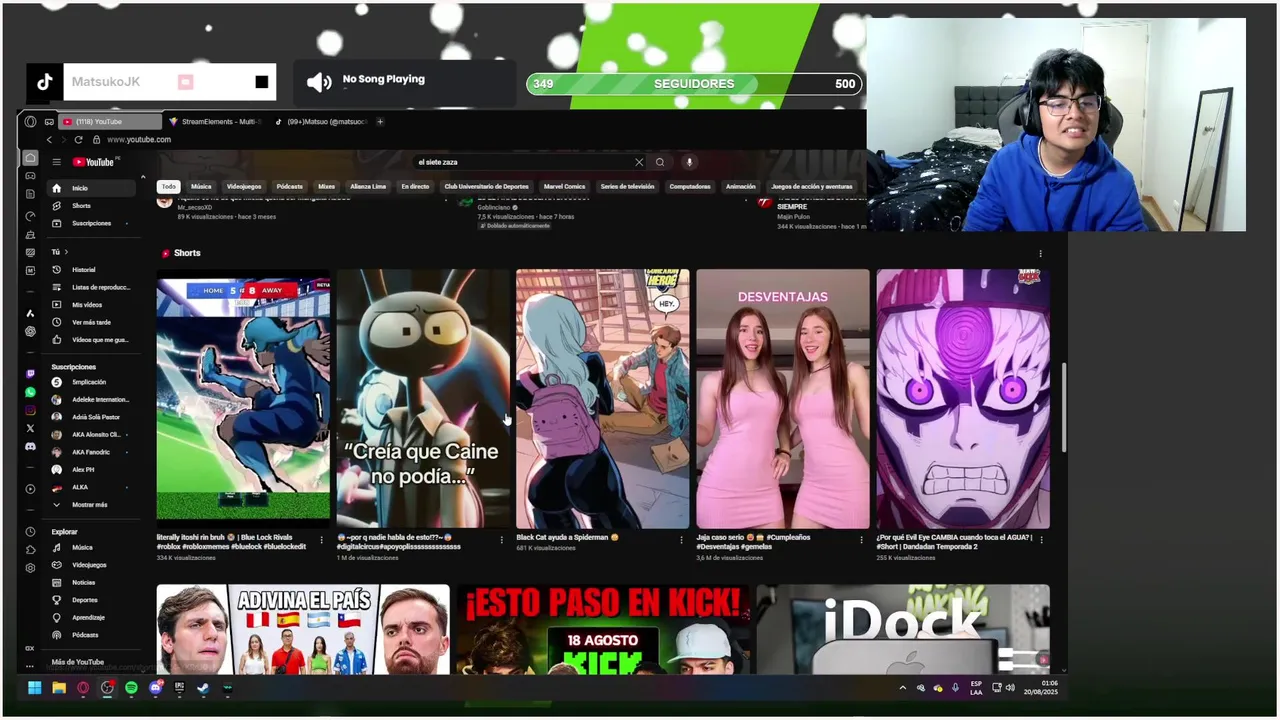Open File Explorer from the taskbar
This screenshot has width=1280, height=720.
[59, 688]
